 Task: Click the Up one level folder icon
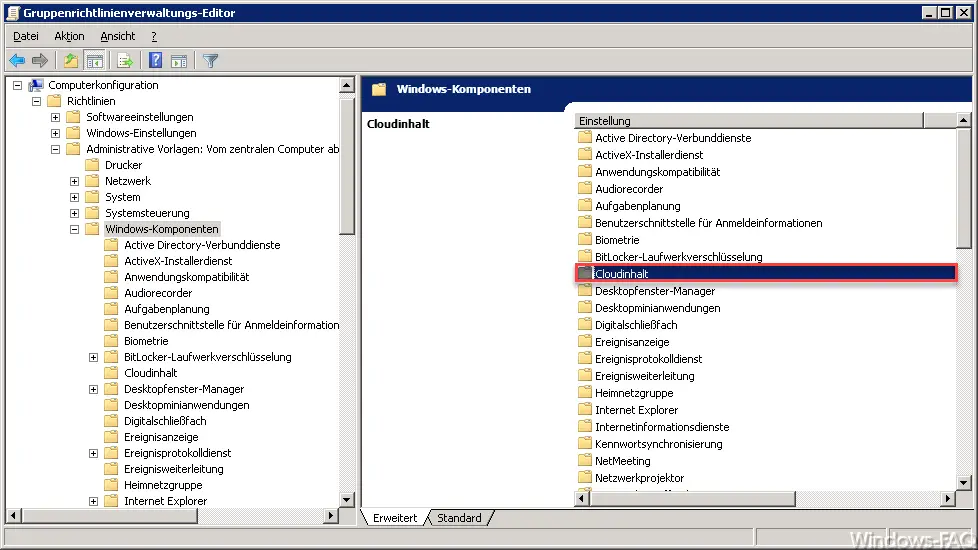point(70,60)
